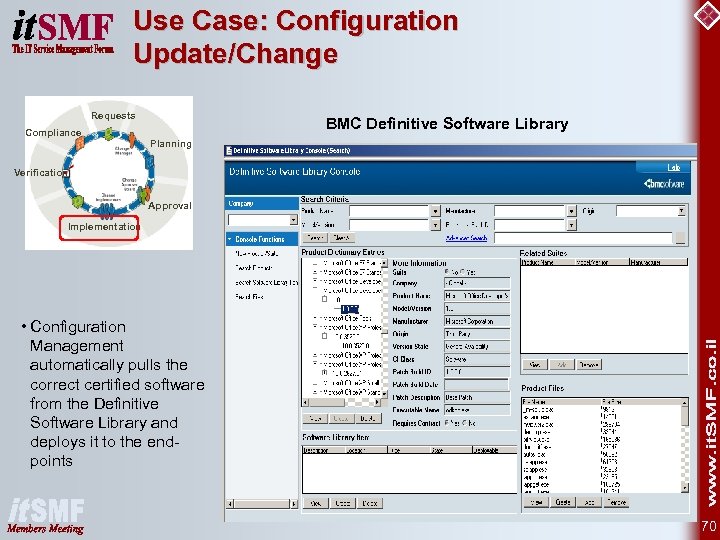Click the Search button under Search Criteria
The height and width of the screenshot is (540, 720).
point(315,238)
